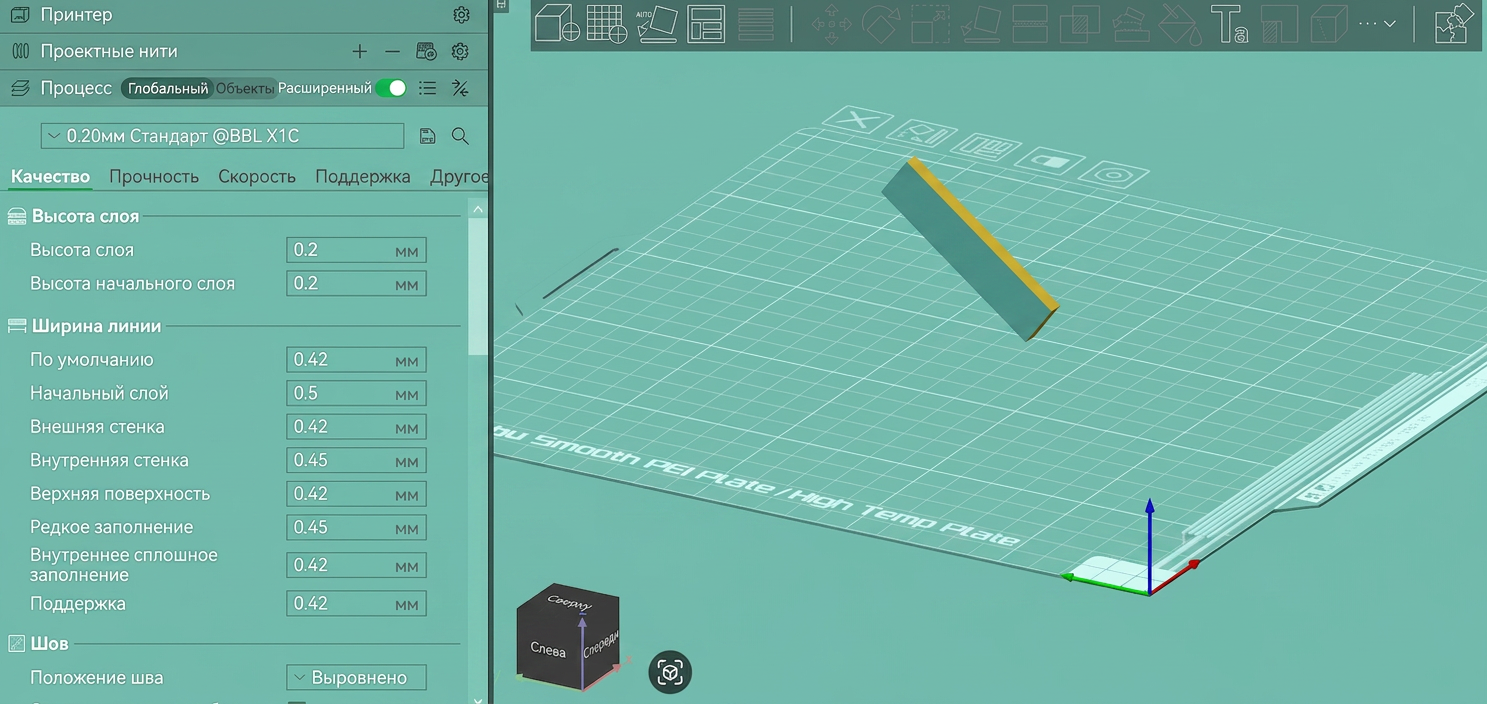
Task: Save the process preset
Action: [427, 136]
